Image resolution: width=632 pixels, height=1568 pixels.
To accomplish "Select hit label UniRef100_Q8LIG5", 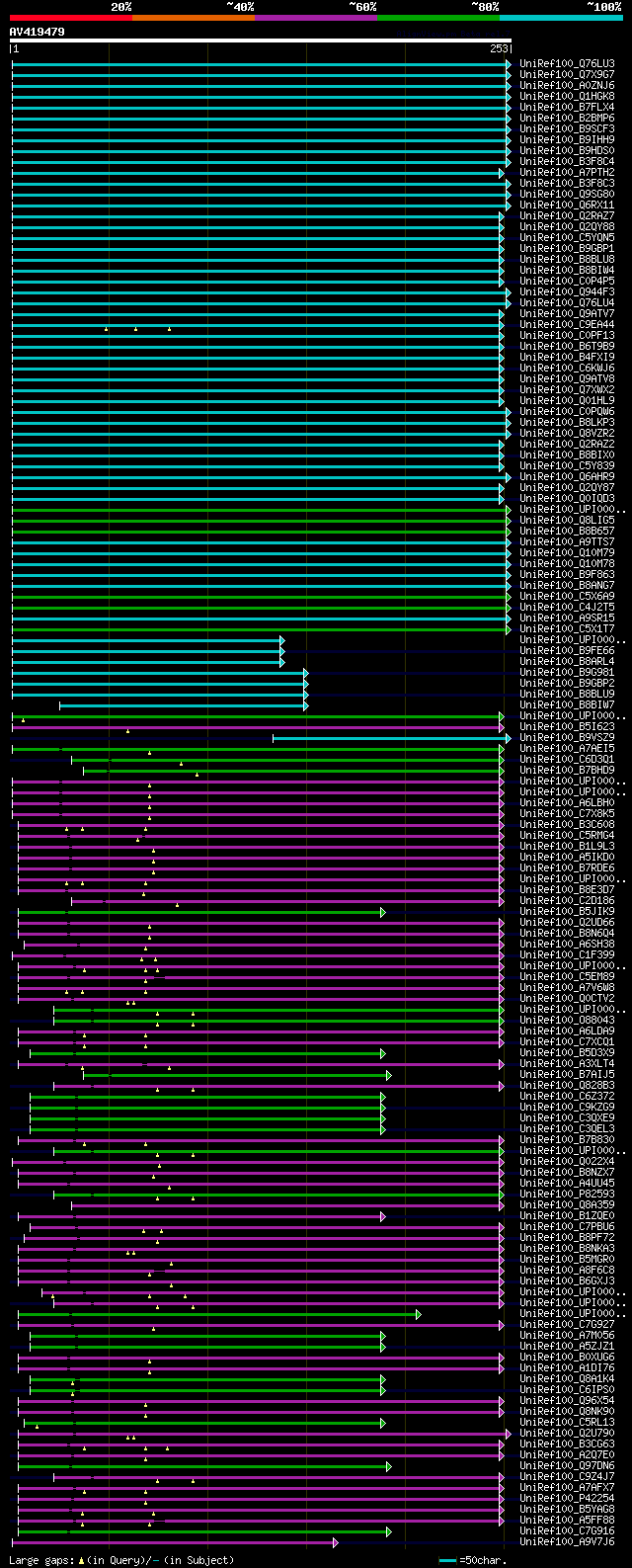I will point(567,521).
